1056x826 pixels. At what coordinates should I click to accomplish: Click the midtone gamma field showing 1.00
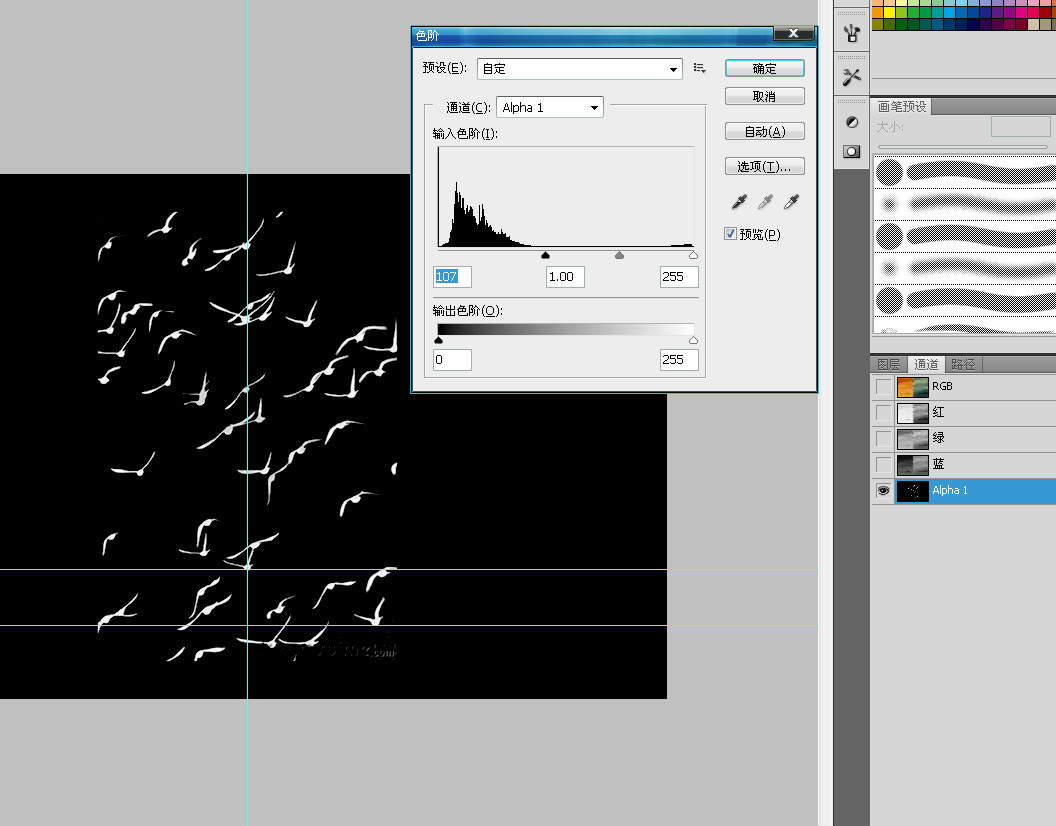[x=565, y=277]
